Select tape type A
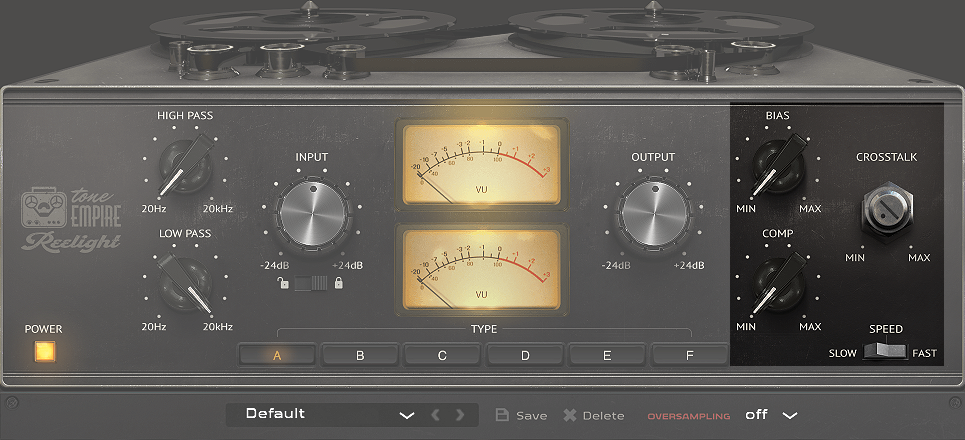This screenshot has width=965, height=440. click(277, 354)
